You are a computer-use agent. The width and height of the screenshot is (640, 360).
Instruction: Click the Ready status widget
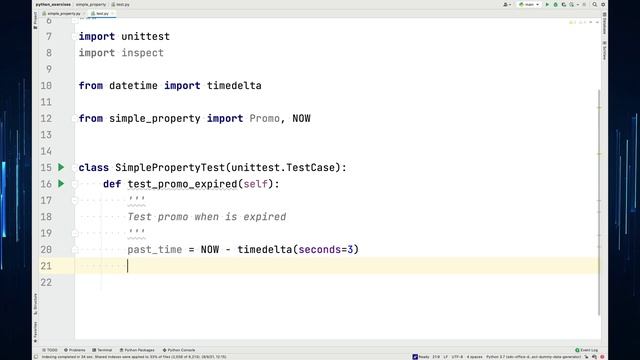421,357
